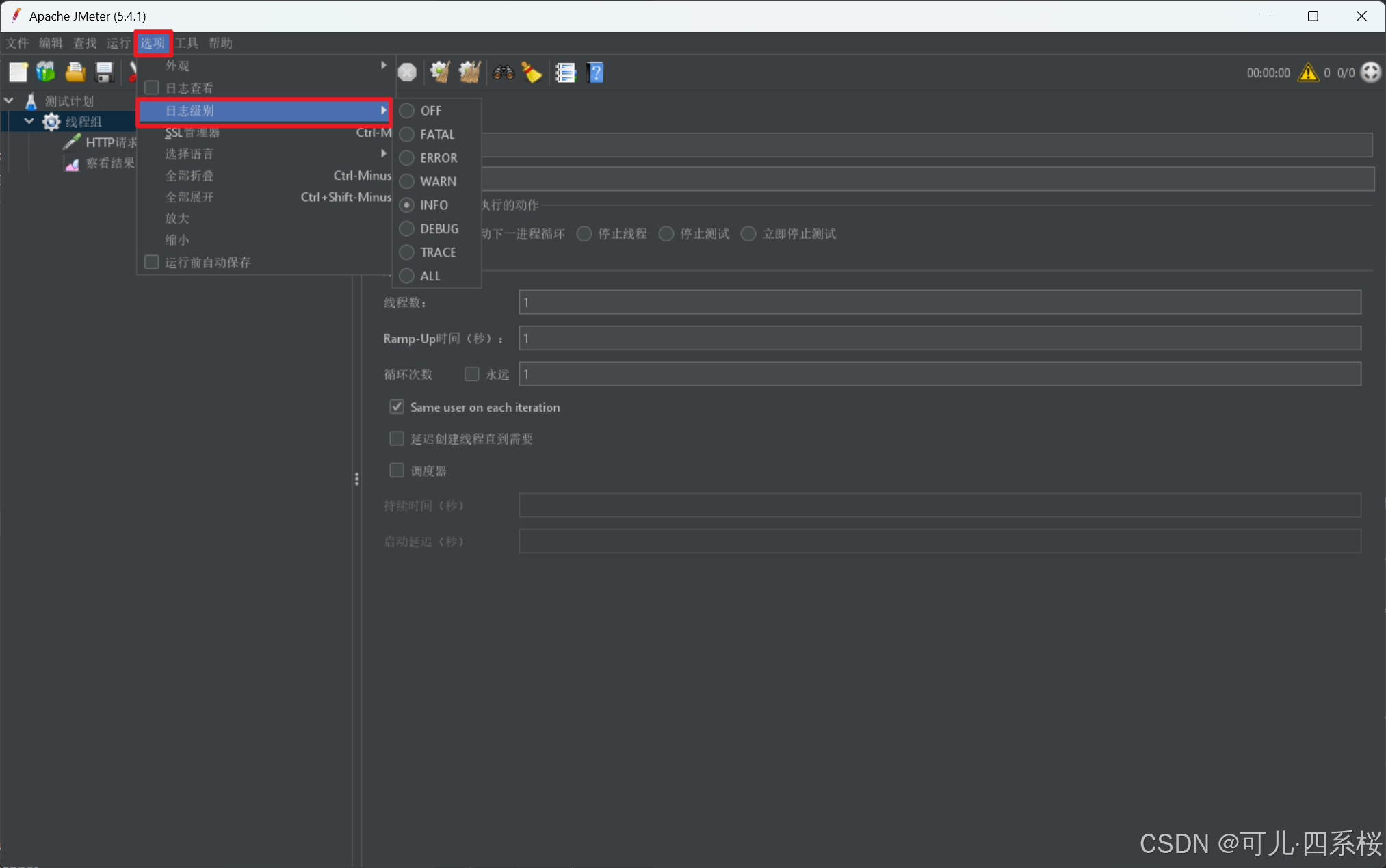
Task: Click the binoculars Search icon
Action: pyautogui.click(x=504, y=72)
